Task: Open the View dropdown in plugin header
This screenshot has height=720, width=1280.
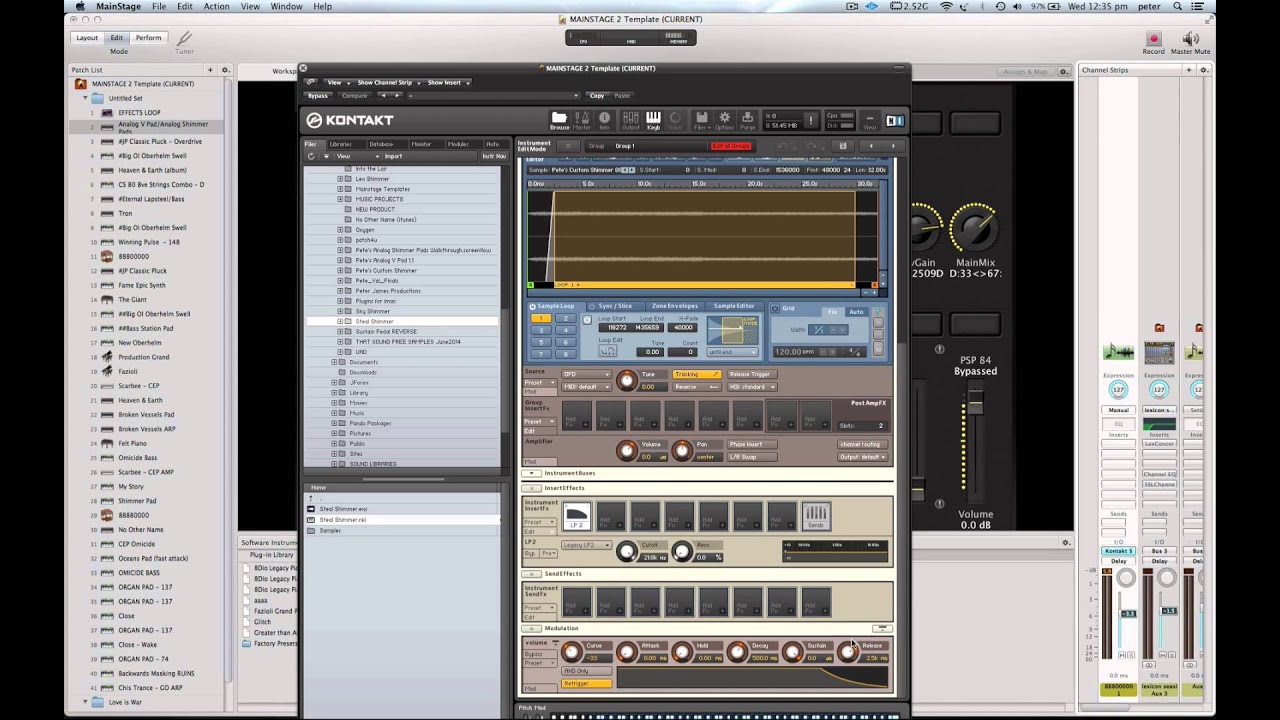Action: coord(337,82)
